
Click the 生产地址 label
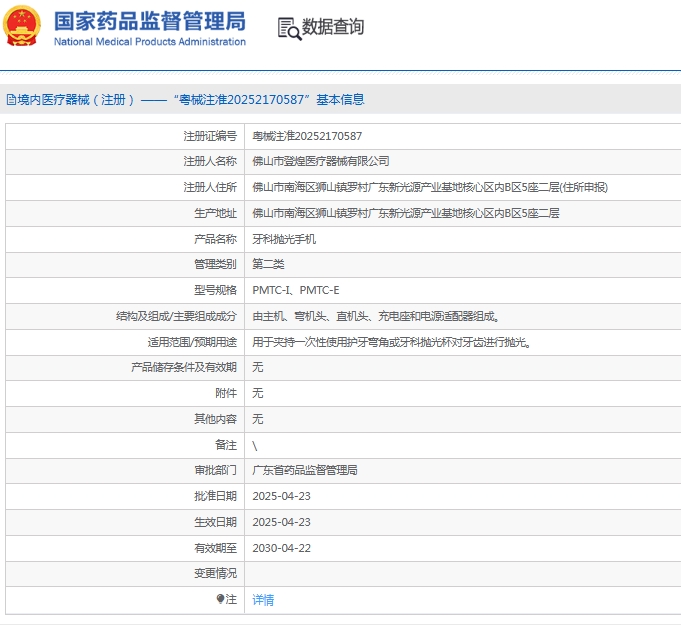(215, 213)
